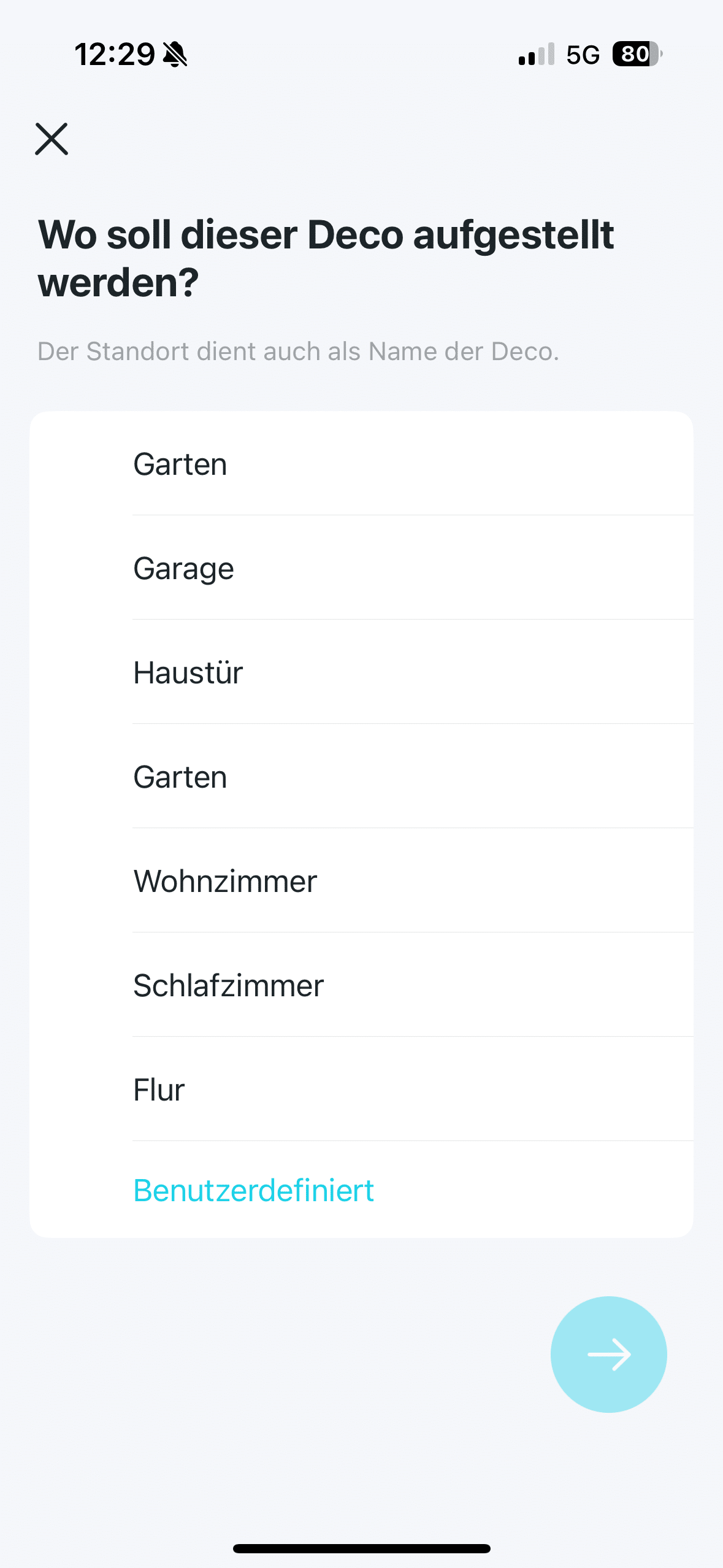Tap the 5G network indicator

pyautogui.click(x=583, y=55)
